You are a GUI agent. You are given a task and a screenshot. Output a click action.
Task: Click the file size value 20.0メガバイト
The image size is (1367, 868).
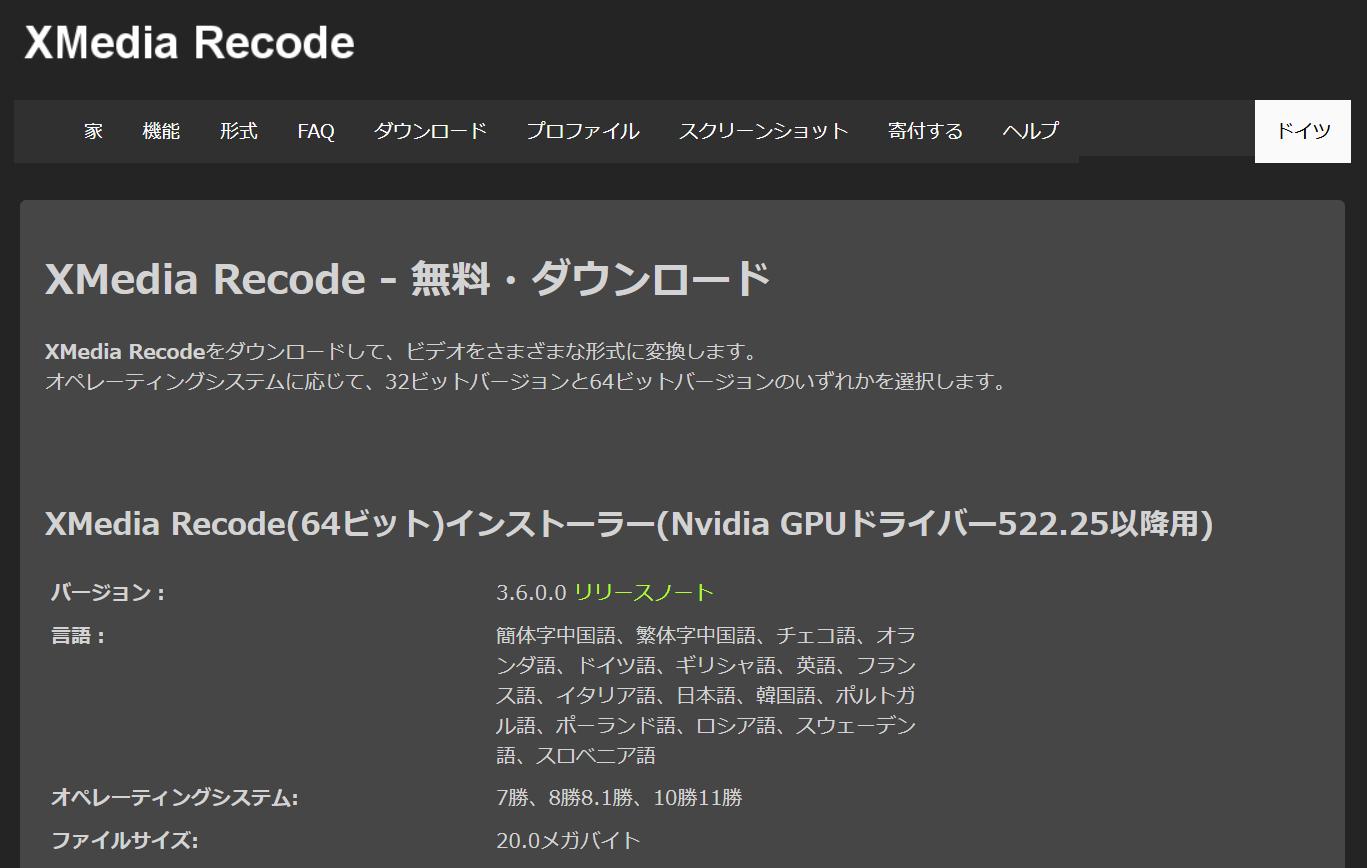pos(568,841)
